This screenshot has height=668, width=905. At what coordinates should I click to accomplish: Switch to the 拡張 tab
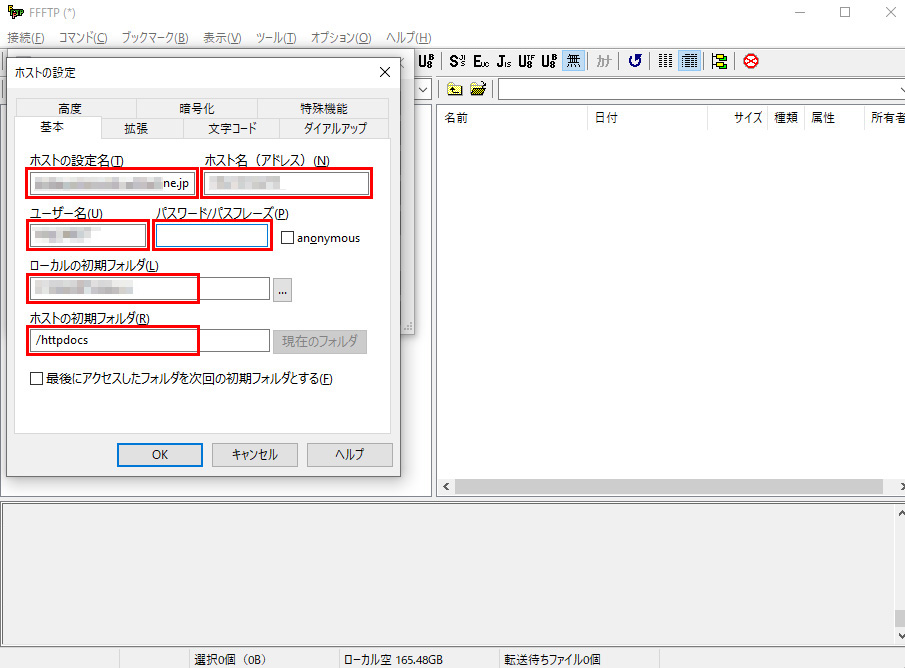click(x=136, y=128)
